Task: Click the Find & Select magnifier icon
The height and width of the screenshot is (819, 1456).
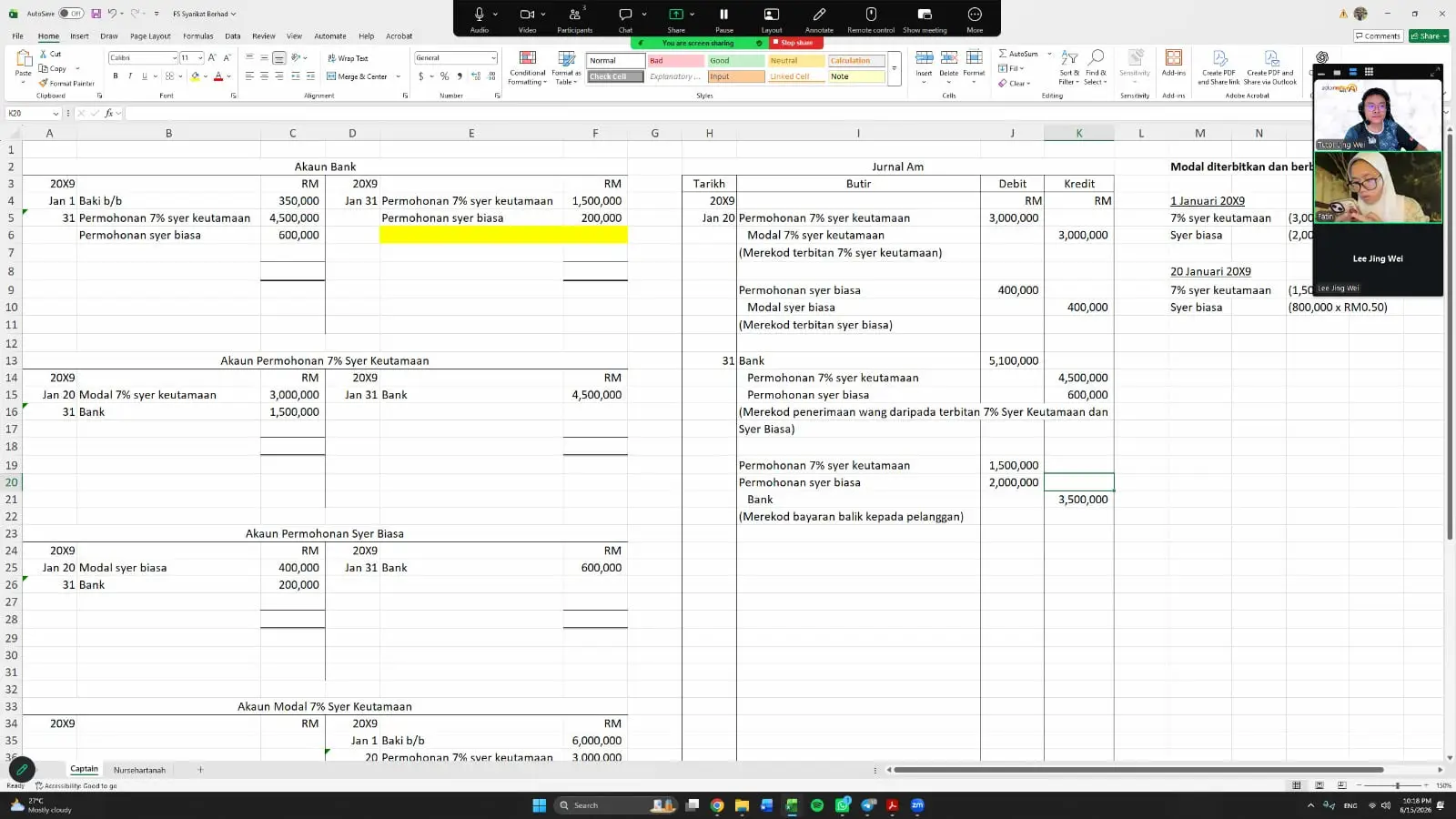Action: tap(1097, 58)
